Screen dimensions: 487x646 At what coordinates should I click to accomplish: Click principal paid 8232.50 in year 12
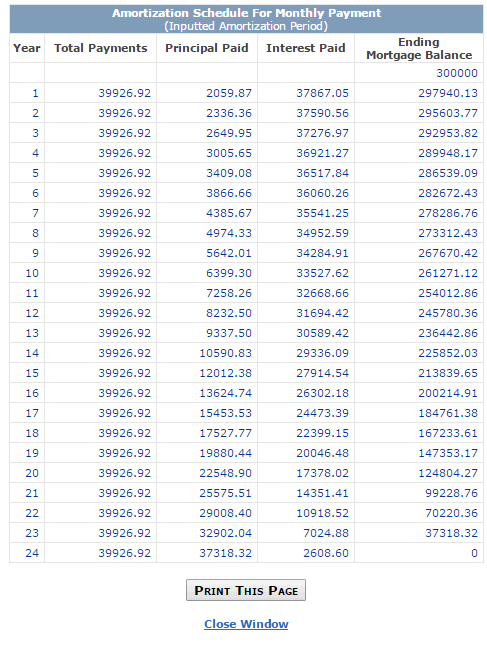pyautogui.click(x=207, y=313)
